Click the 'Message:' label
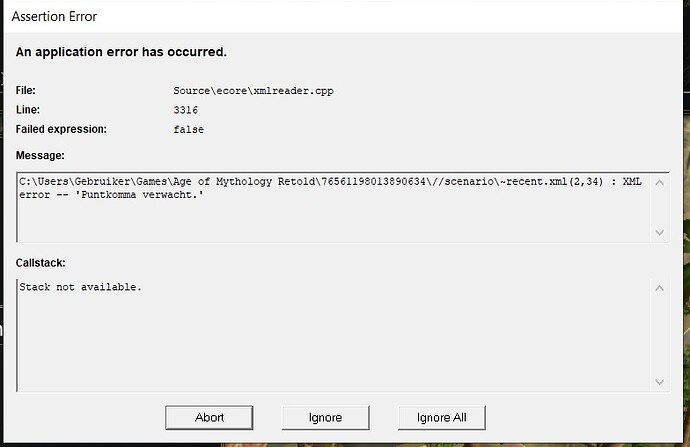 40,156
